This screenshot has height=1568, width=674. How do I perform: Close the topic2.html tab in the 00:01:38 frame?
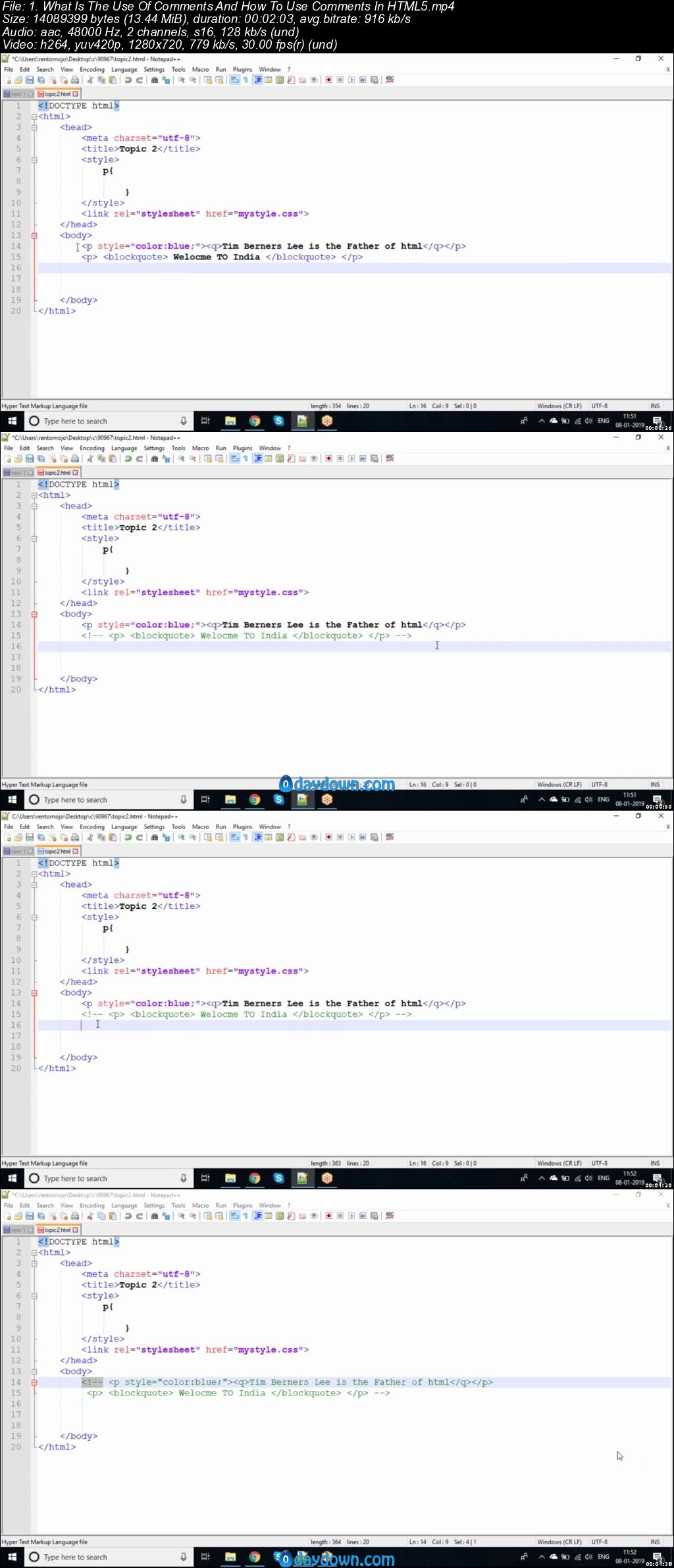tap(75, 1230)
